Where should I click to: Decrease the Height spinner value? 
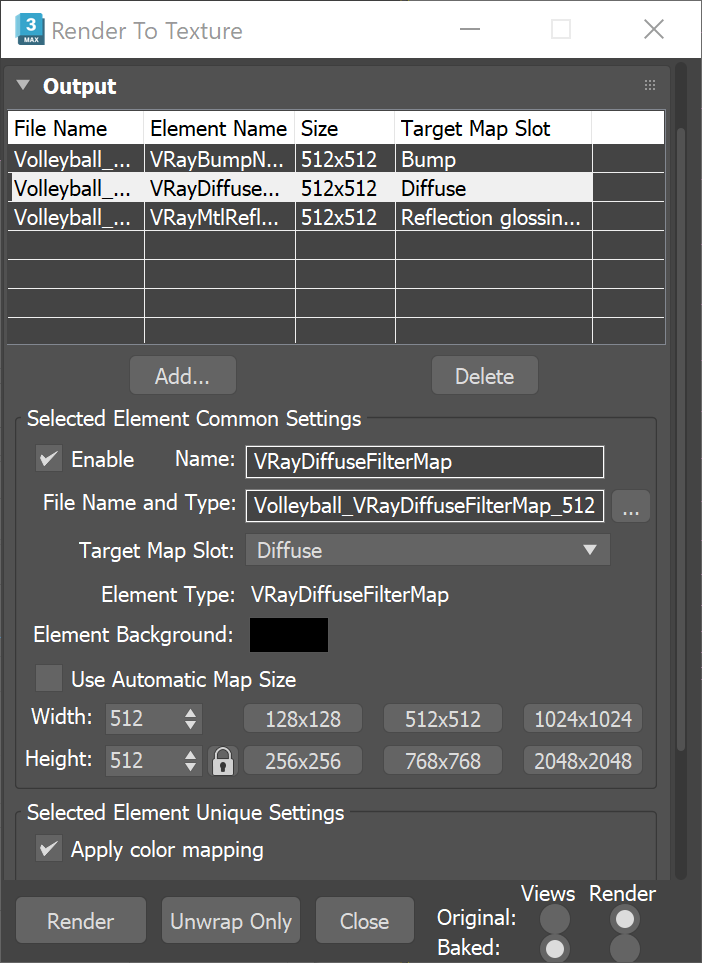(x=190, y=767)
